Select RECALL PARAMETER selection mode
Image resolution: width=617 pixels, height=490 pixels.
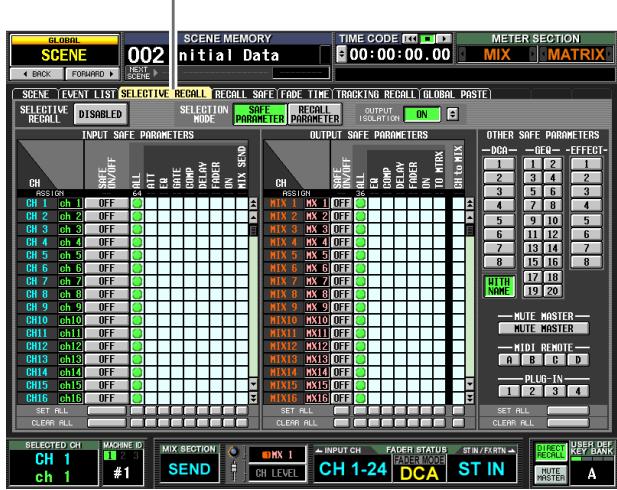315,114
